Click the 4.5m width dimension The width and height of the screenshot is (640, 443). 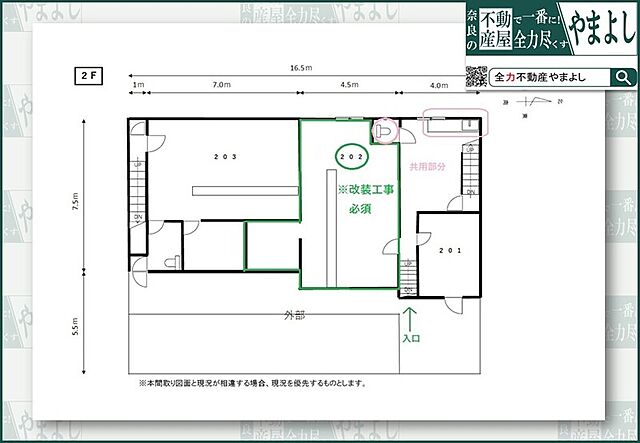[x=349, y=85]
